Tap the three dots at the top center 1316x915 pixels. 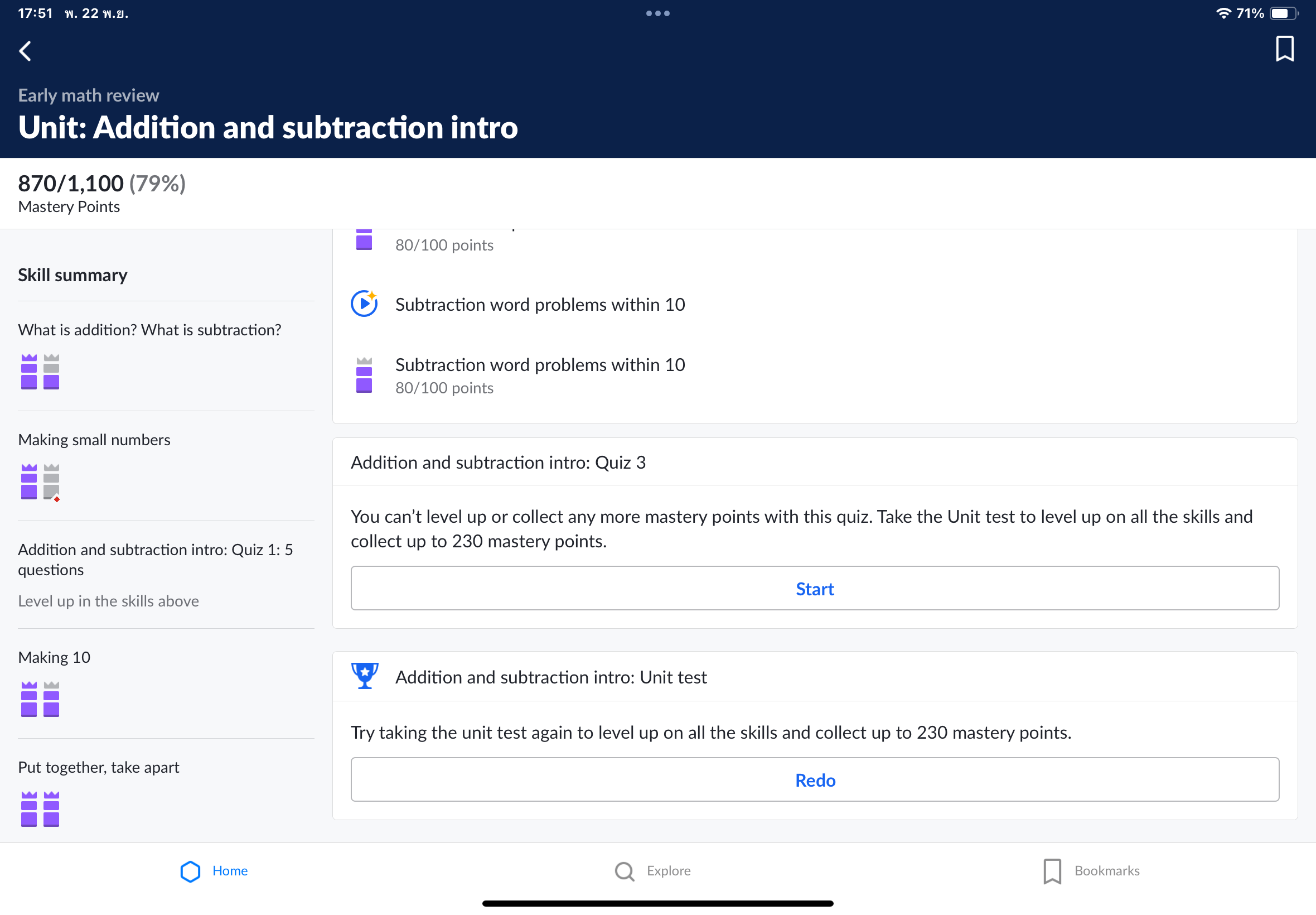[x=657, y=13]
